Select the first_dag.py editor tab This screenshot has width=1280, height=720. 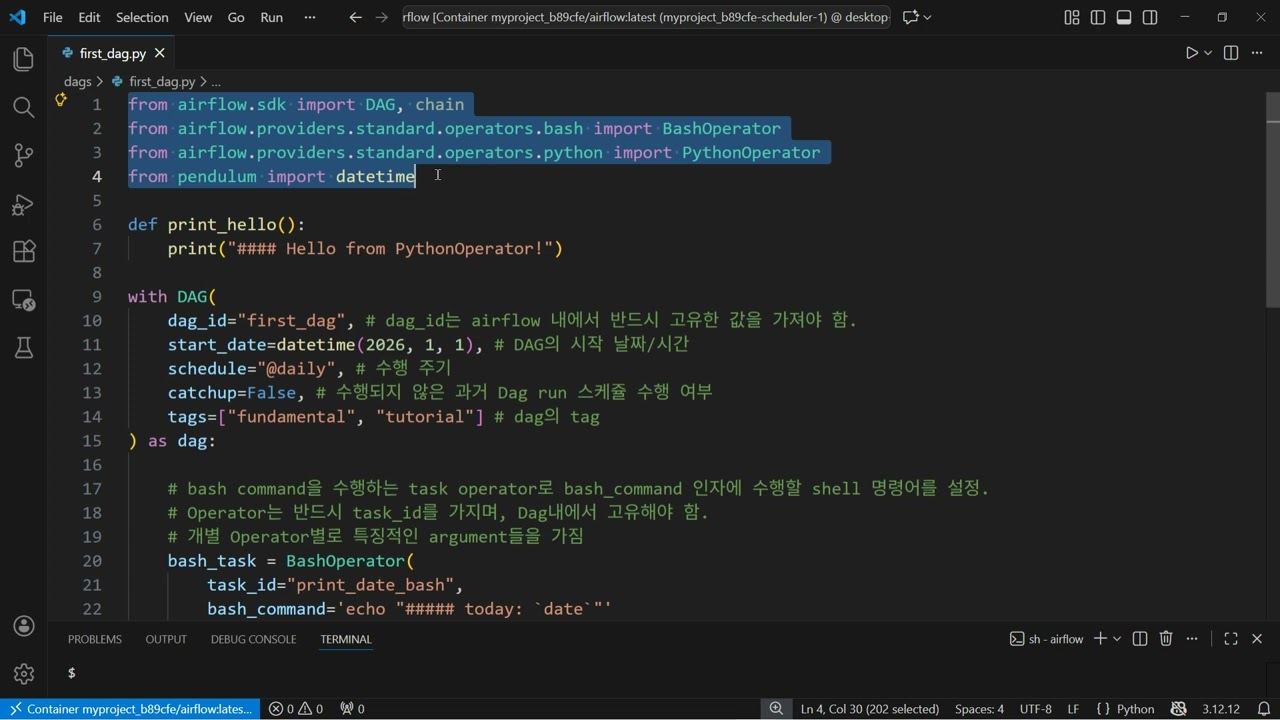tap(112, 53)
